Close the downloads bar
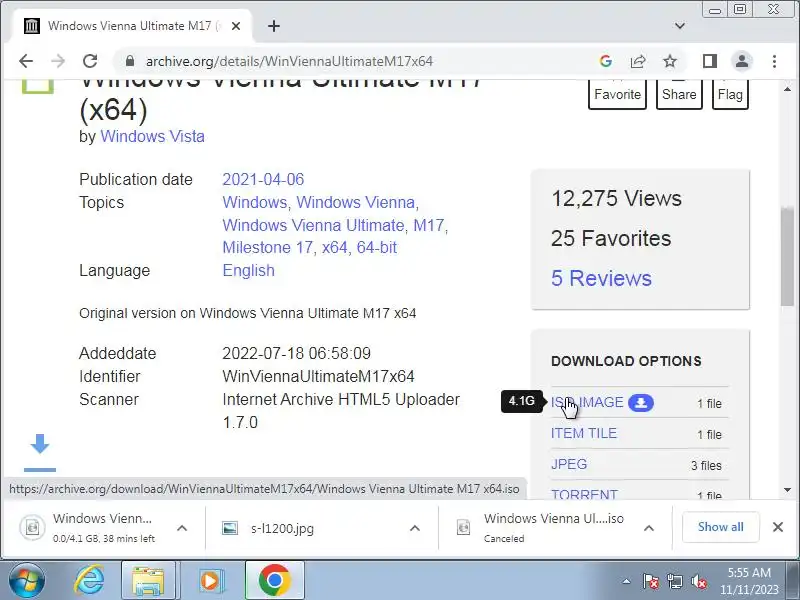800x600 pixels. (778, 527)
